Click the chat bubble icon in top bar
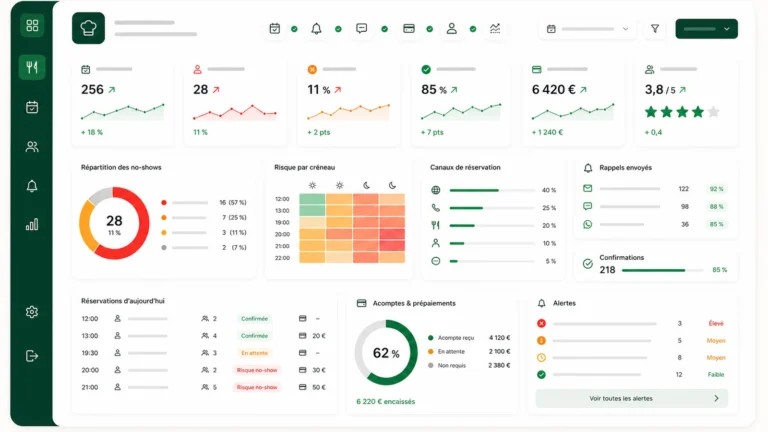This screenshot has height=432, width=768. point(361,28)
